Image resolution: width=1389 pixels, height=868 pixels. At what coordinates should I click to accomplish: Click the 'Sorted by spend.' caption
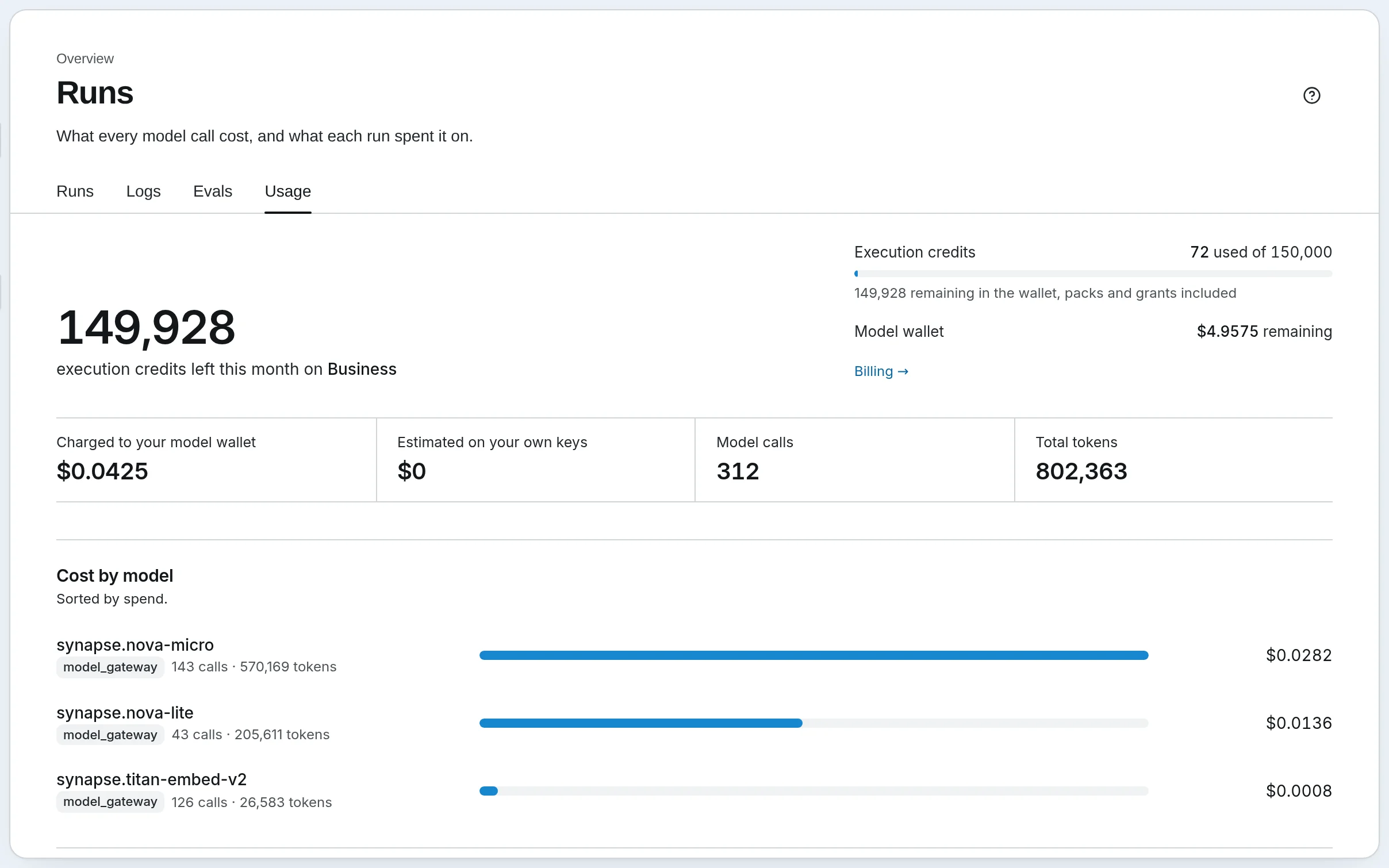(112, 599)
